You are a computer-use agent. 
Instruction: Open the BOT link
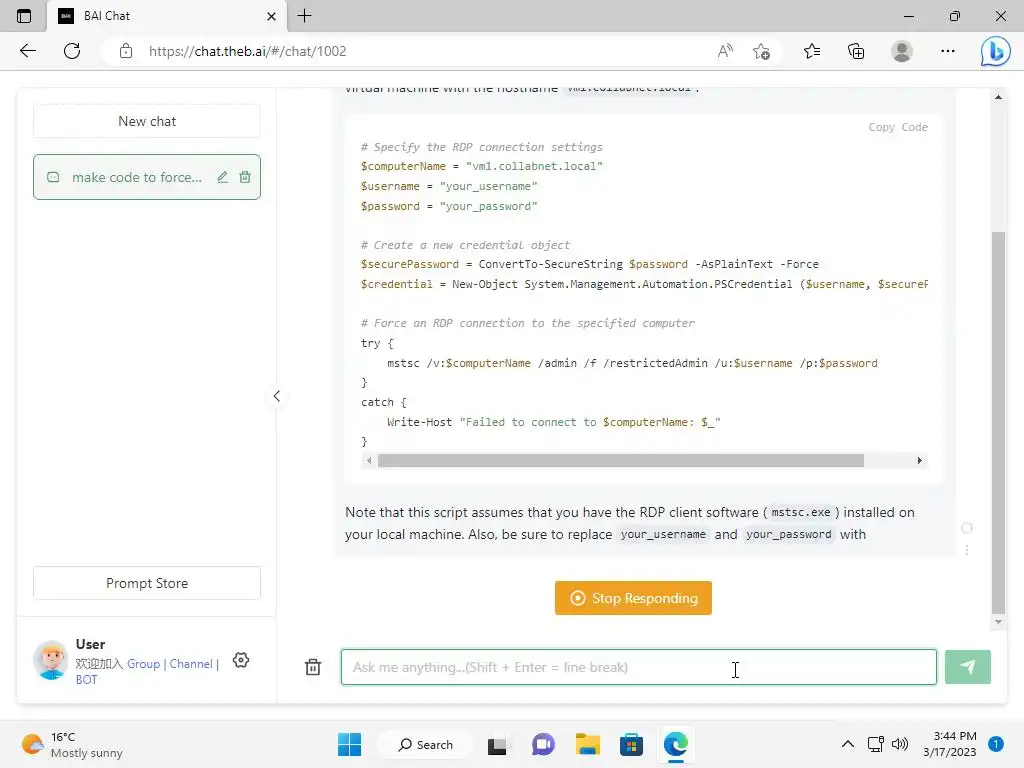click(x=86, y=679)
